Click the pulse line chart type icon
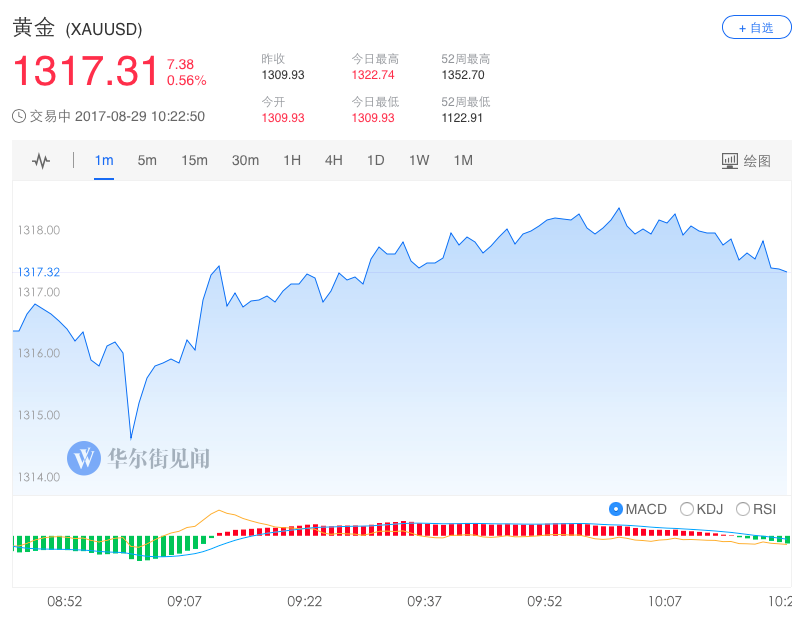The width and height of the screenshot is (804, 621). pos(41,161)
